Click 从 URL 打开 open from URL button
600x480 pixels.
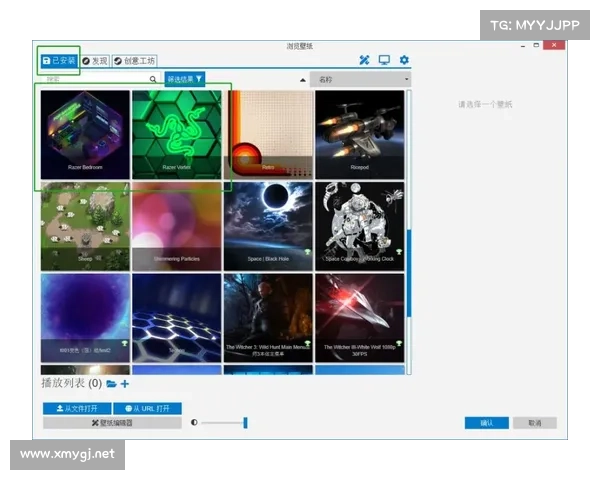click(147, 408)
